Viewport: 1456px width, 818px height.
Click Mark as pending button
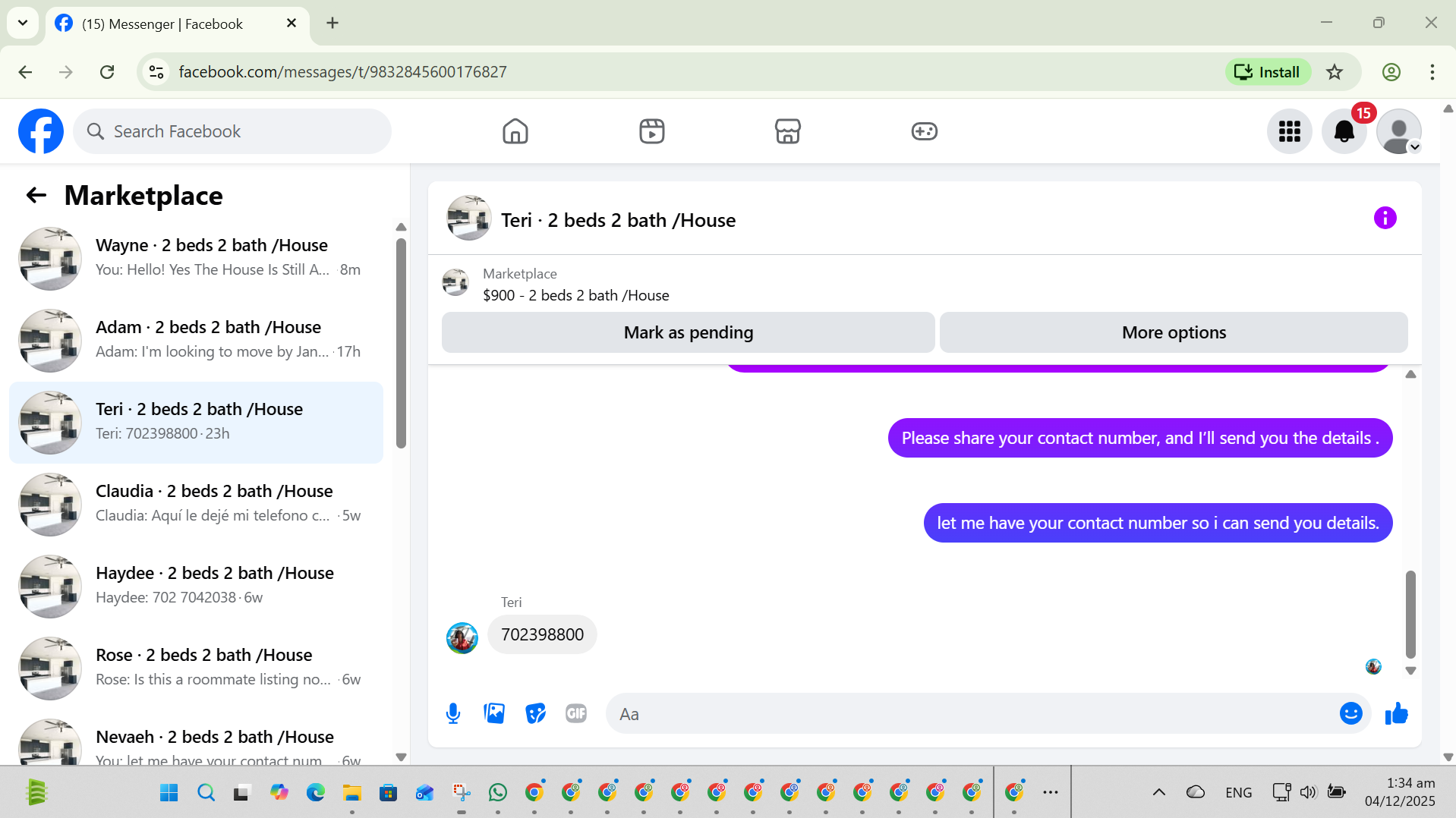[689, 332]
